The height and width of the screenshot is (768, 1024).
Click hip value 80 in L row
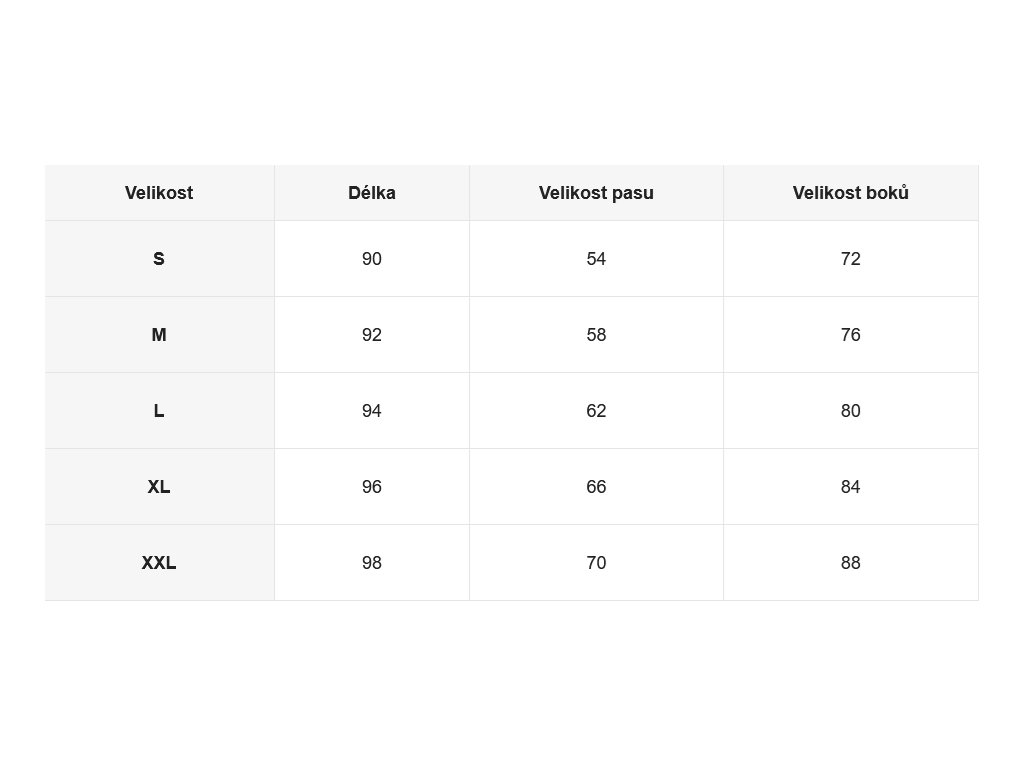coord(850,411)
